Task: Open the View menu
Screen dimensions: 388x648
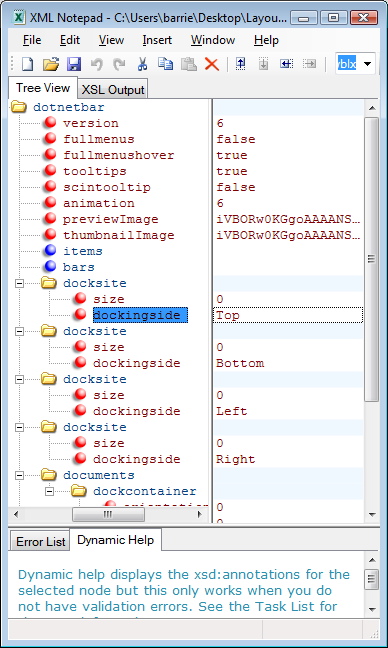Action: pos(111,40)
